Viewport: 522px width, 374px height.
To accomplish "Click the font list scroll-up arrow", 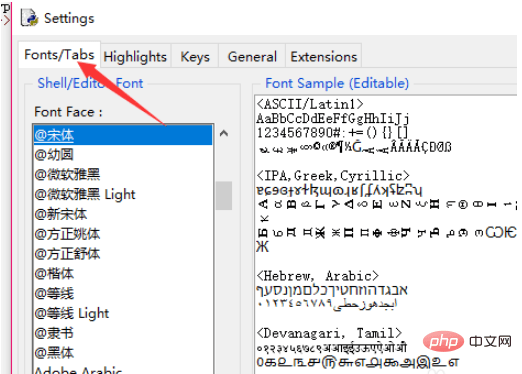I will click(x=224, y=134).
